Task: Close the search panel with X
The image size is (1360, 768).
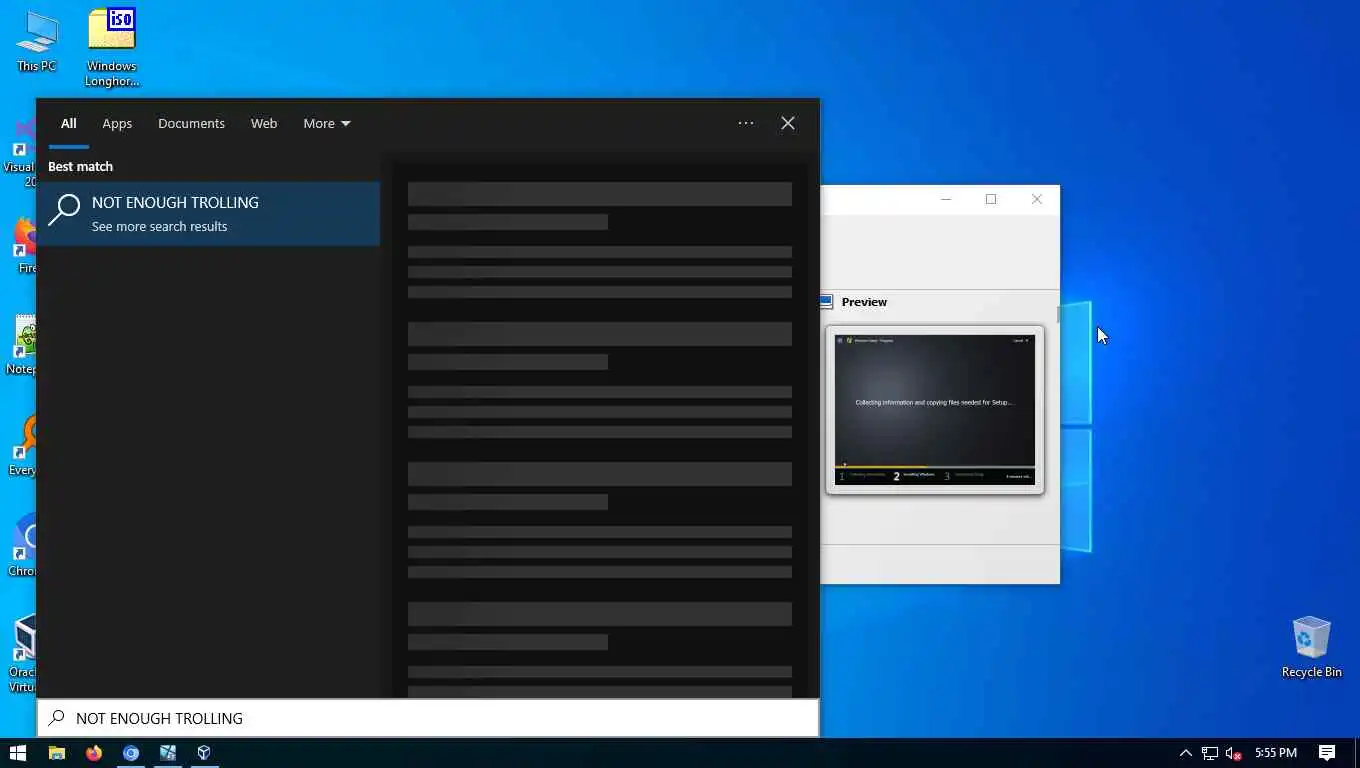Action: click(x=788, y=123)
